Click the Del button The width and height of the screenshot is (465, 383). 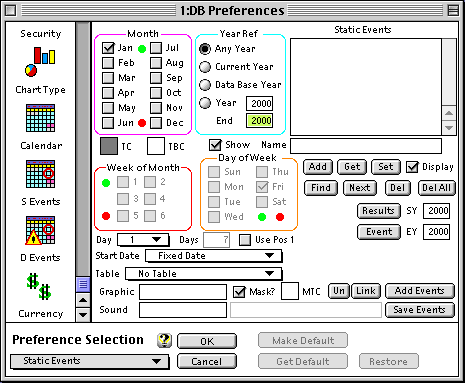click(398, 188)
